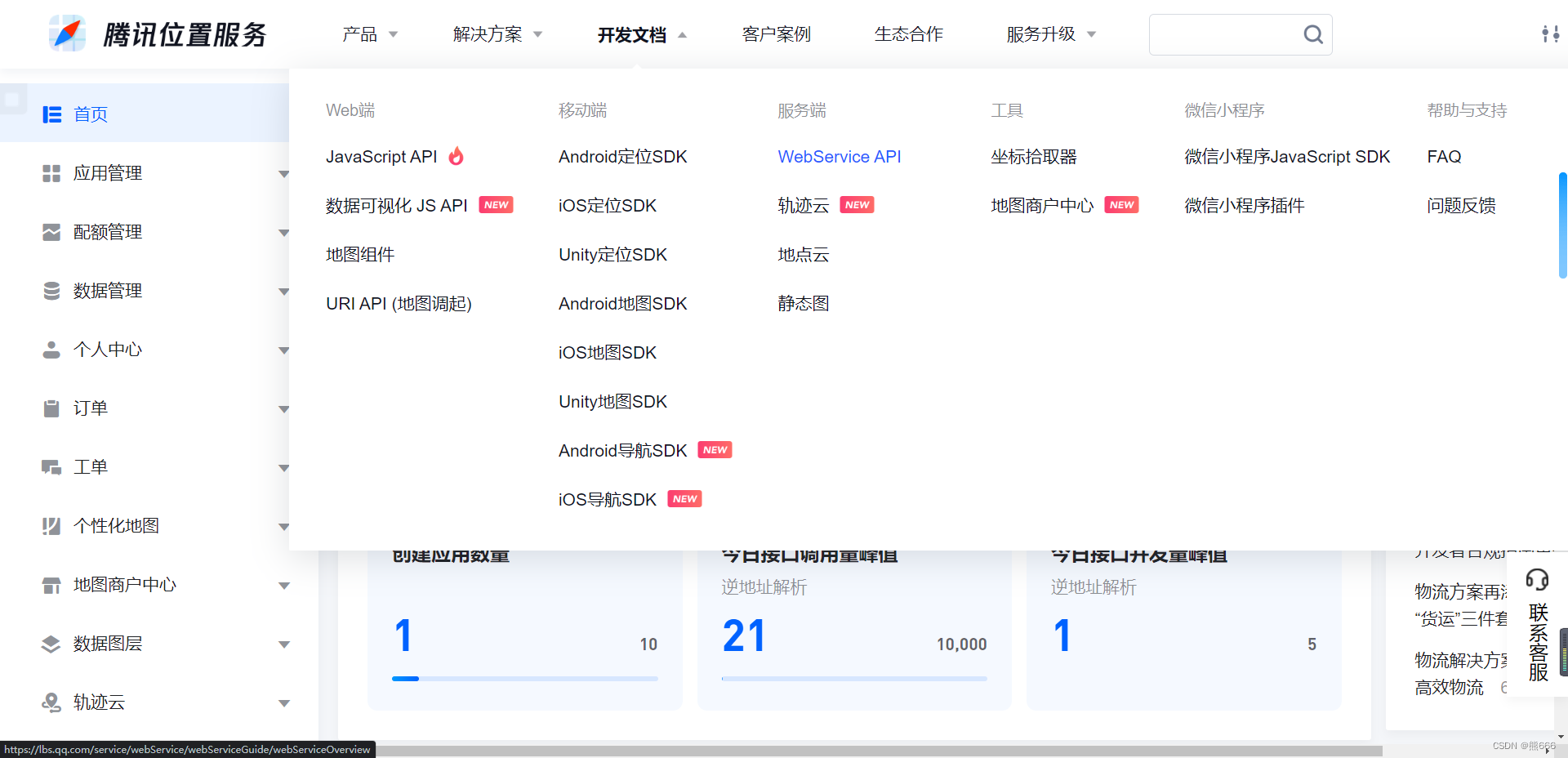Expand the 个人中心 sidebar arrow

point(284,350)
